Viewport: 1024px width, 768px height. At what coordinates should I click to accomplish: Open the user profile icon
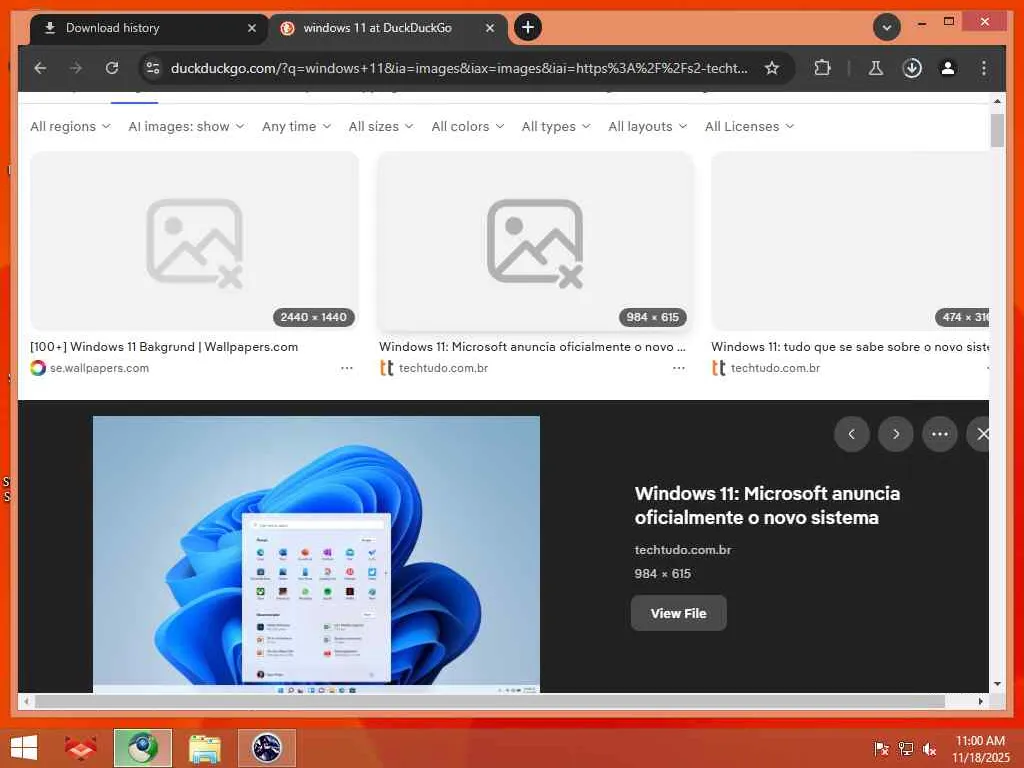(948, 68)
